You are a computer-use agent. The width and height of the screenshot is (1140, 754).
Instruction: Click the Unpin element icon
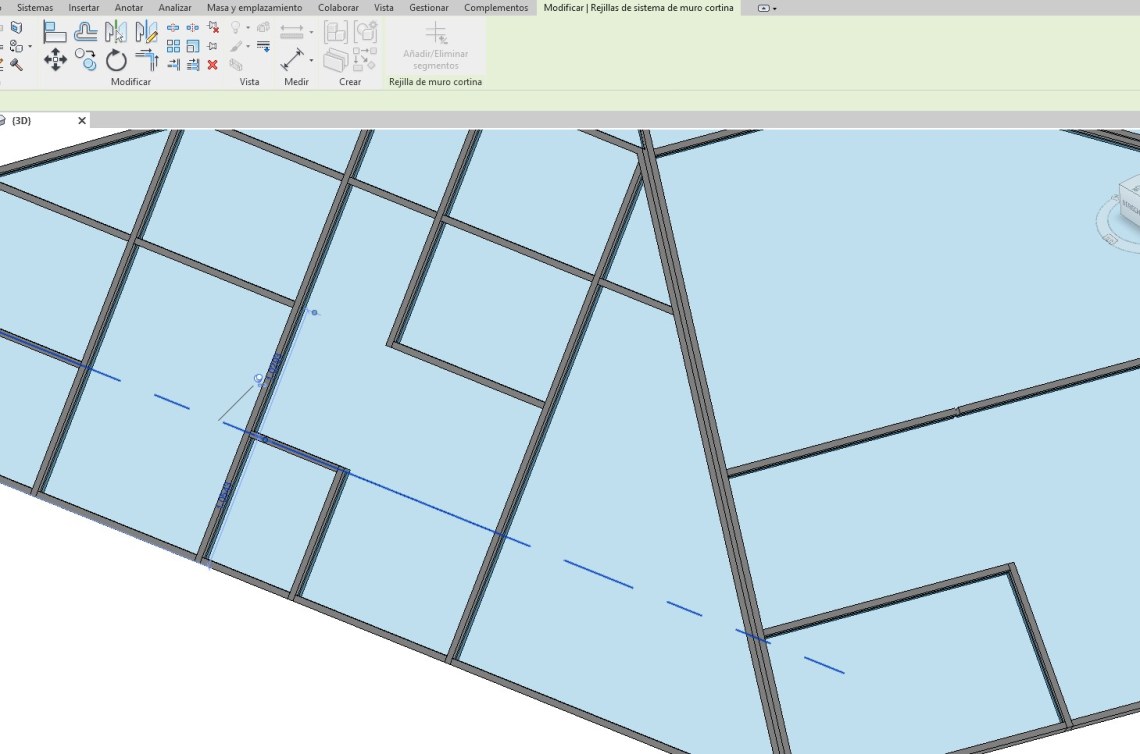(x=212, y=28)
